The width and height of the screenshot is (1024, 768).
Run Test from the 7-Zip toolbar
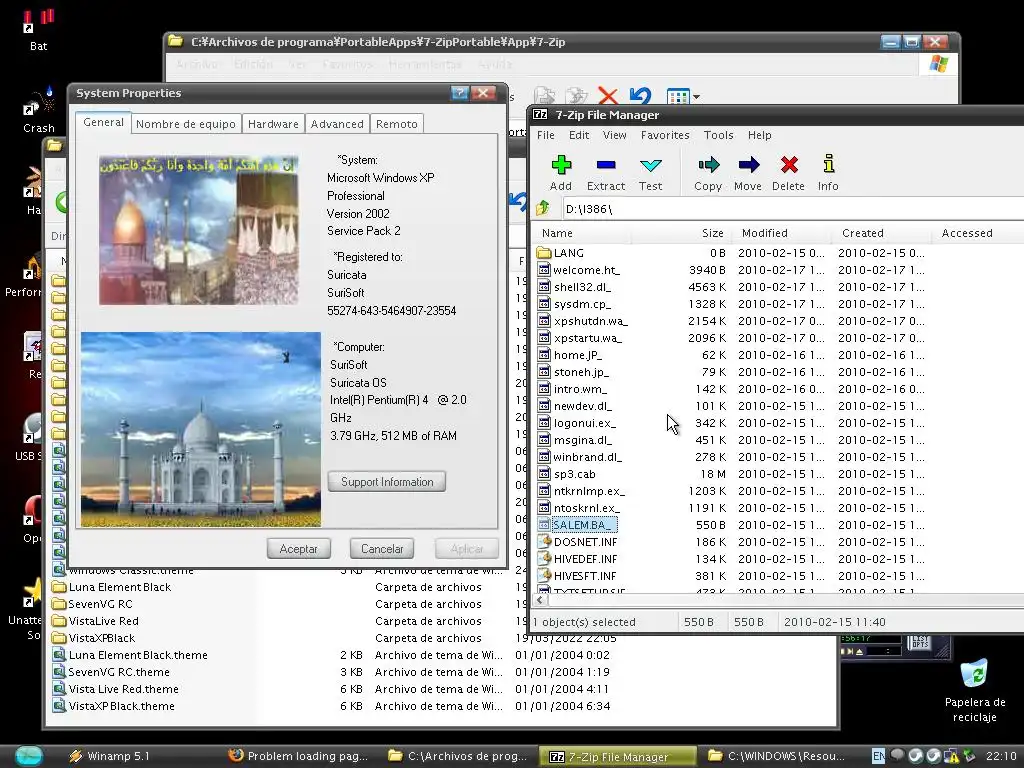tap(650, 173)
